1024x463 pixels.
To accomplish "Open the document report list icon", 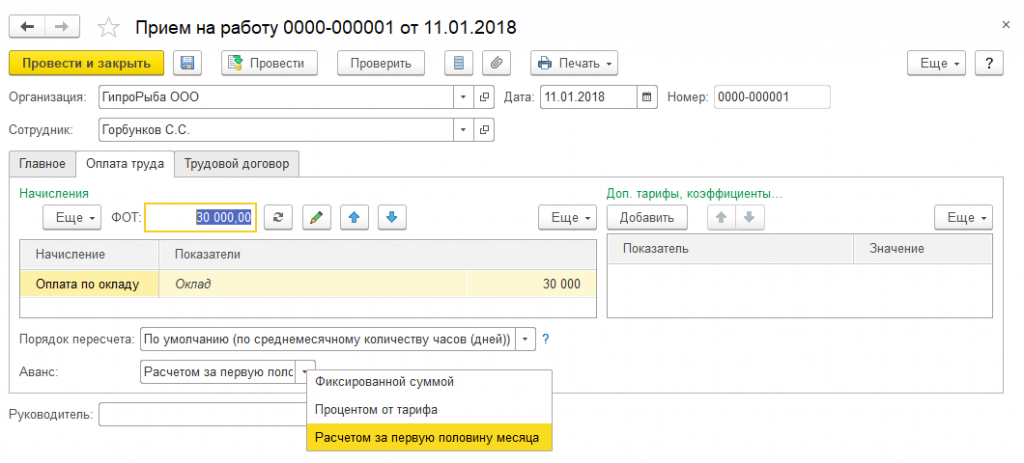I will coord(459,63).
